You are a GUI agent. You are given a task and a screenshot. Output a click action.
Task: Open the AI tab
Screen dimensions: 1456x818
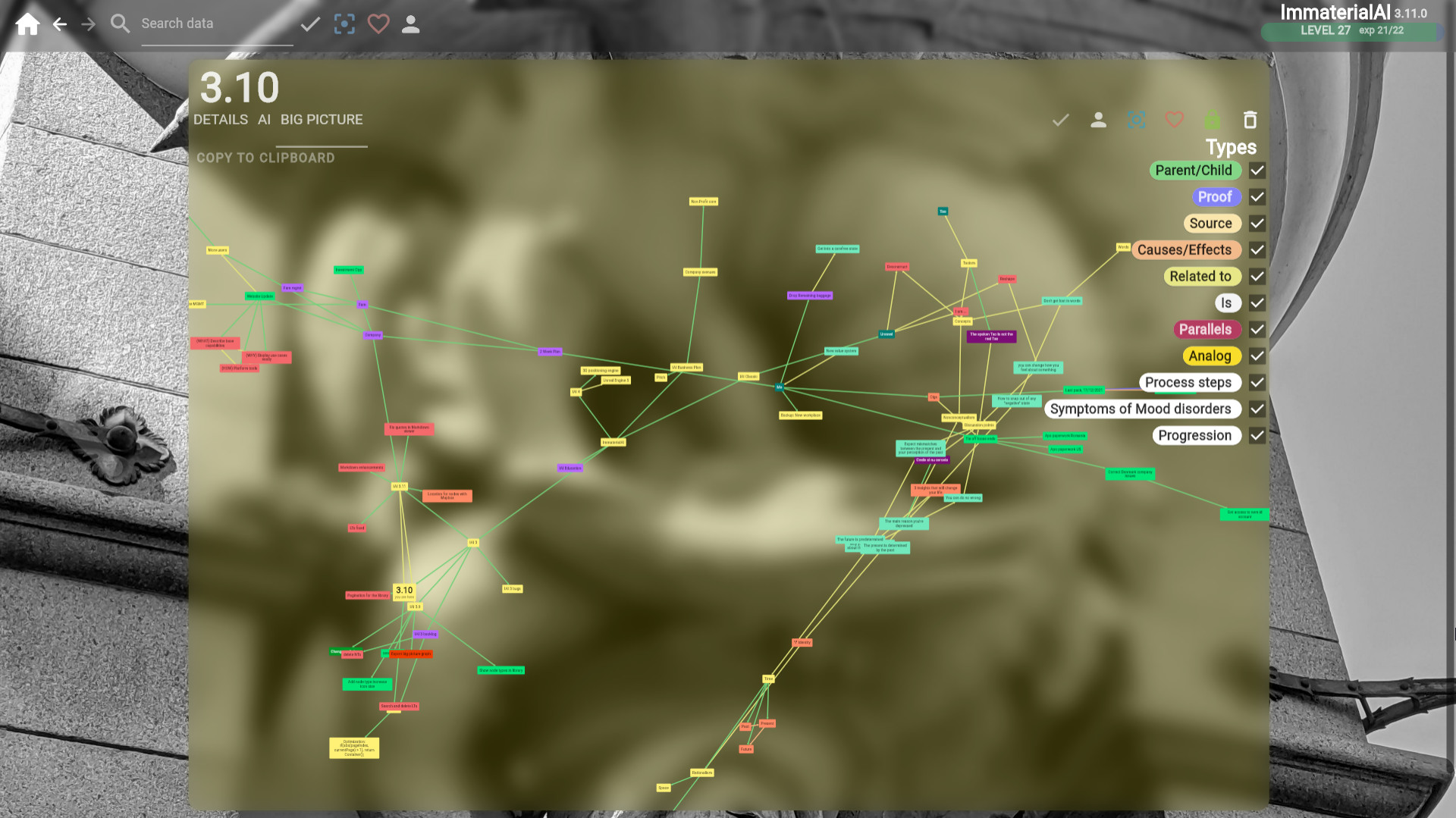coord(264,120)
